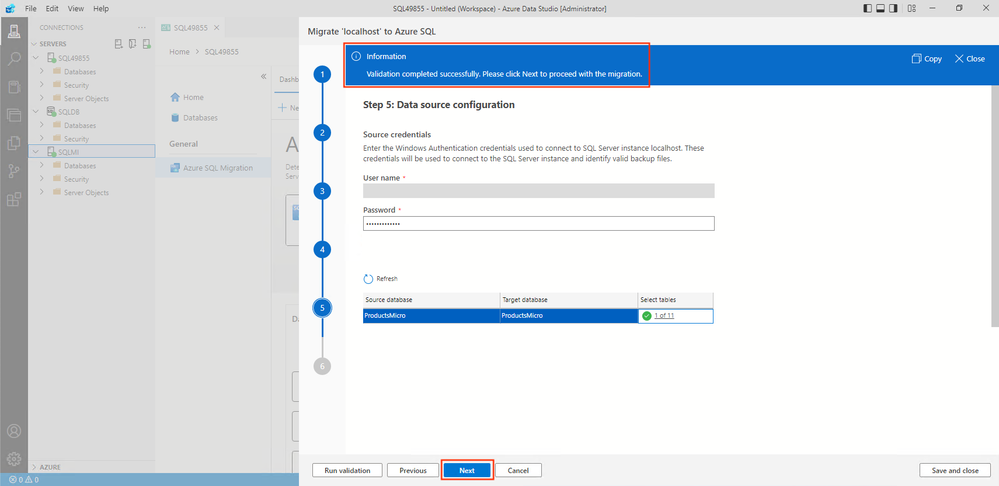This screenshot has height=486, width=999.
Task: Click Home in the breadcrumb
Action: (x=179, y=52)
